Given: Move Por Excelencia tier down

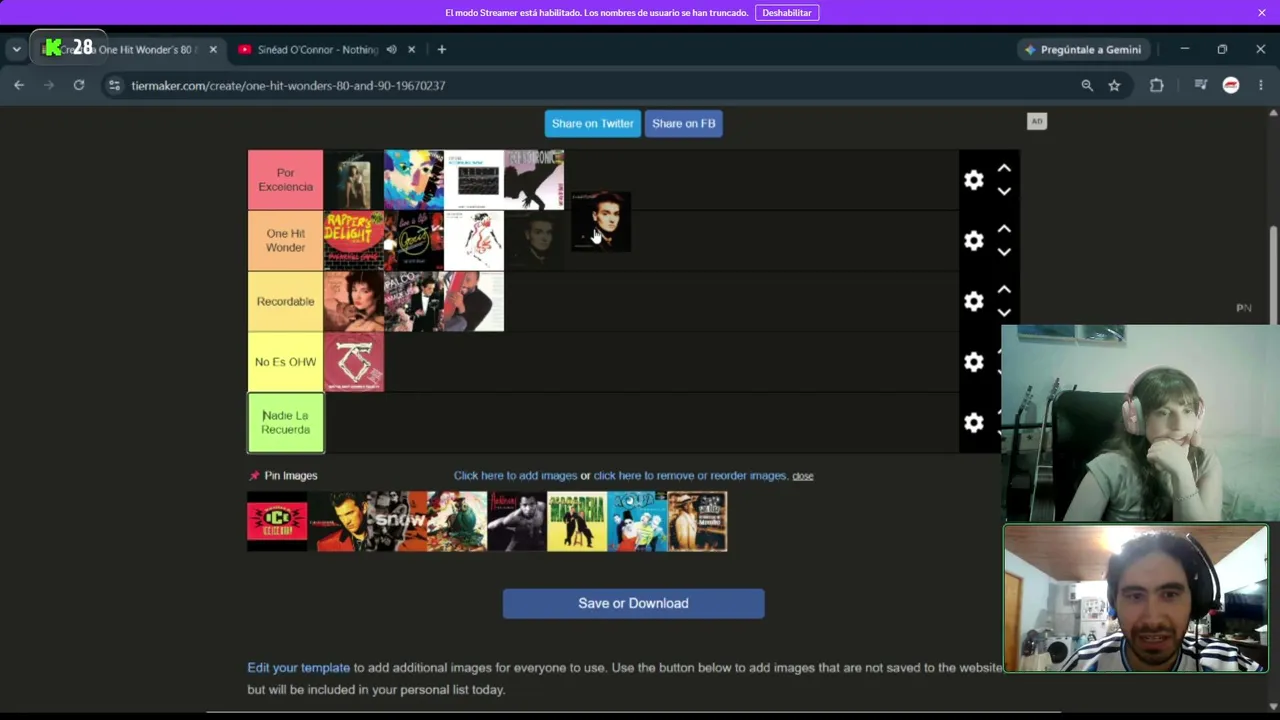Looking at the screenshot, I should (1004, 191).
